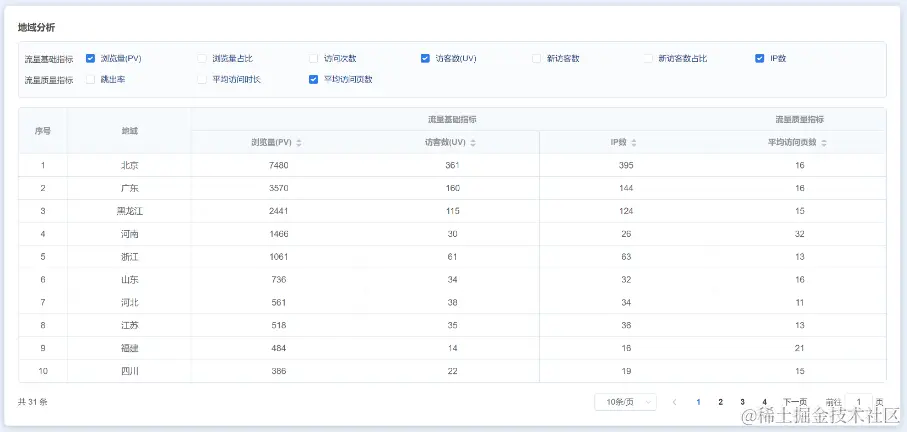Go to page 2

pos(720,402)
